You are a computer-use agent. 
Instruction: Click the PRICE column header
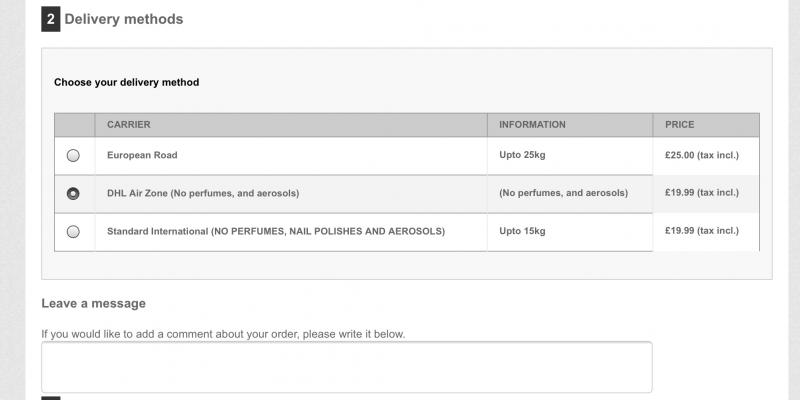(x=679, y=125)
